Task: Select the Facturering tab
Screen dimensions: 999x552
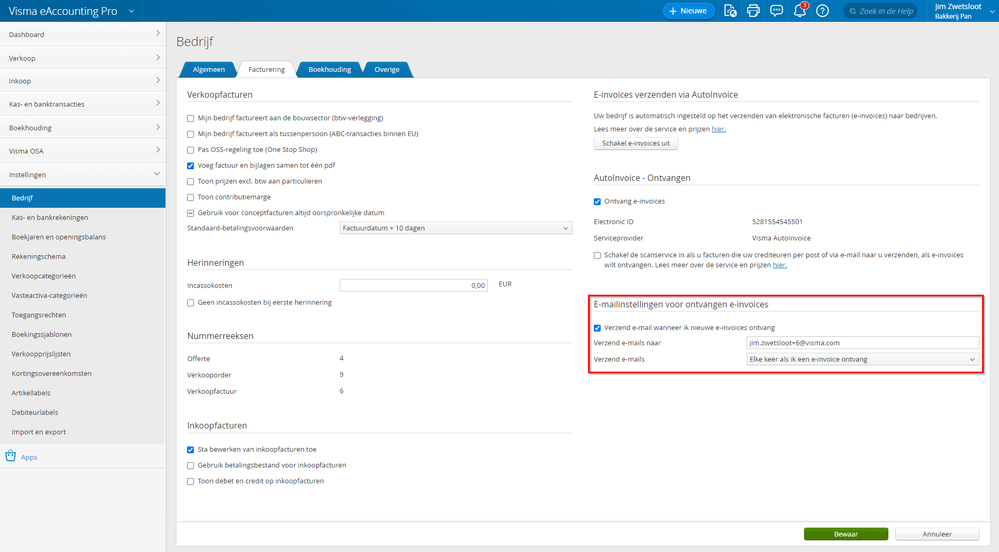Action: click(x=266, y=69)
